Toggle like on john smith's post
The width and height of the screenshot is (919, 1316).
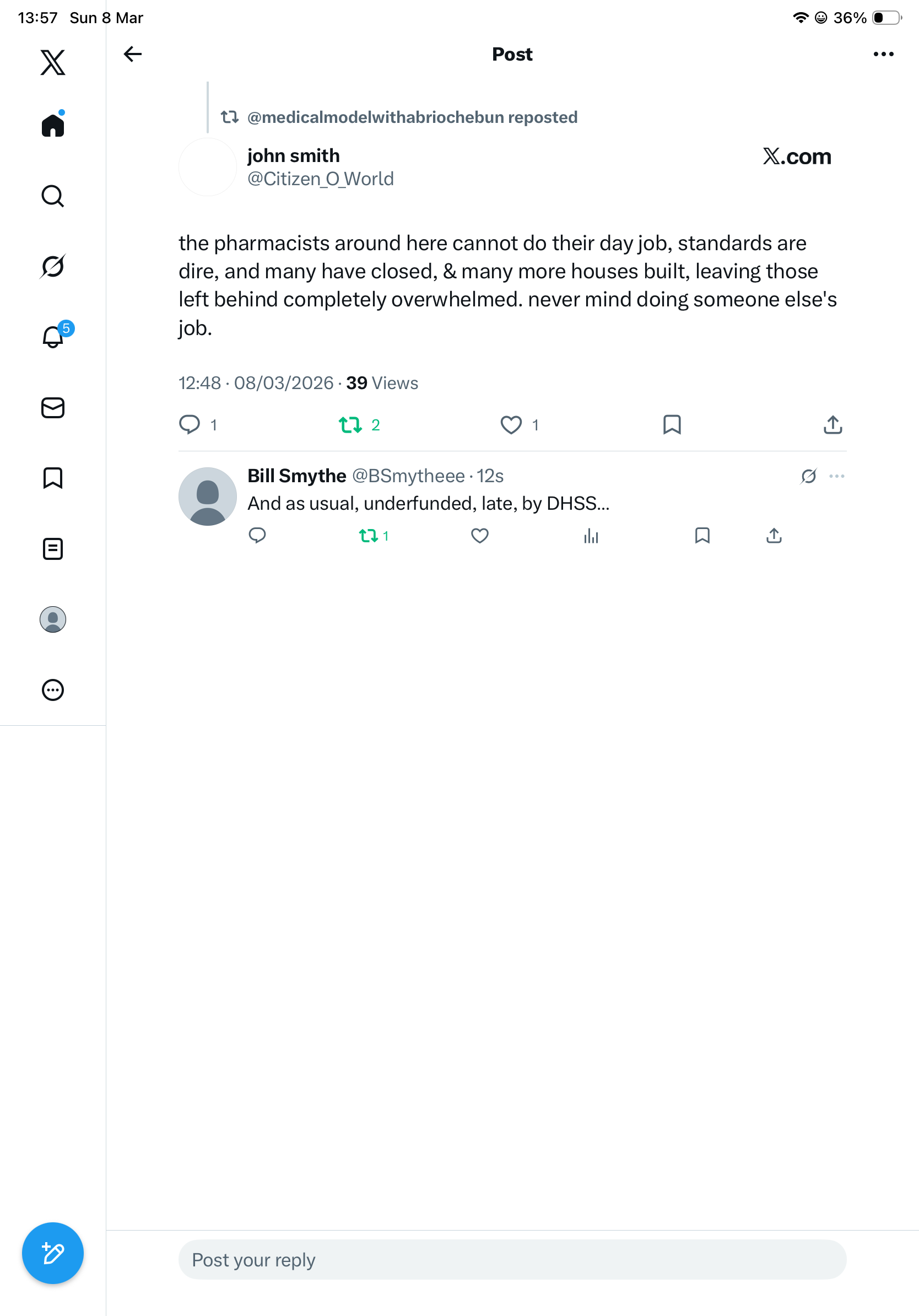point(511,425)
